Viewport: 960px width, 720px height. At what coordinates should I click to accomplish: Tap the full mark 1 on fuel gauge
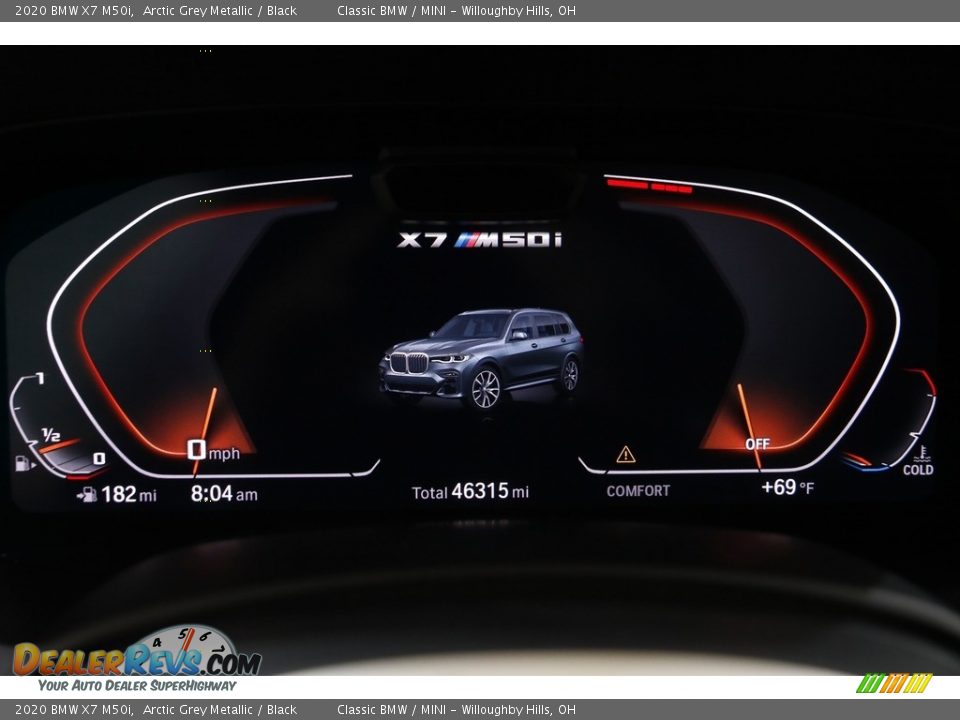click(40, 378)
